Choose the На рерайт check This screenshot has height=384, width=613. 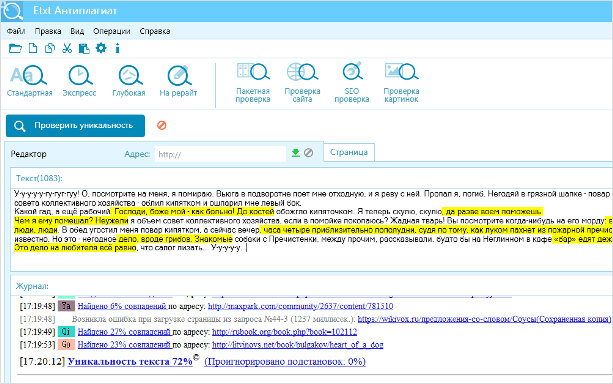point(178,81)
